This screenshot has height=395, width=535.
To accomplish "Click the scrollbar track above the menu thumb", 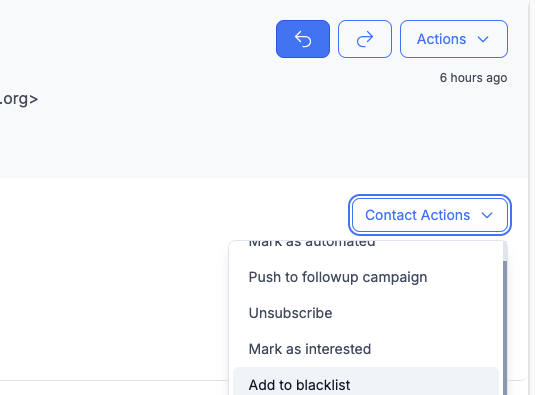I will [x=505, y=251].
